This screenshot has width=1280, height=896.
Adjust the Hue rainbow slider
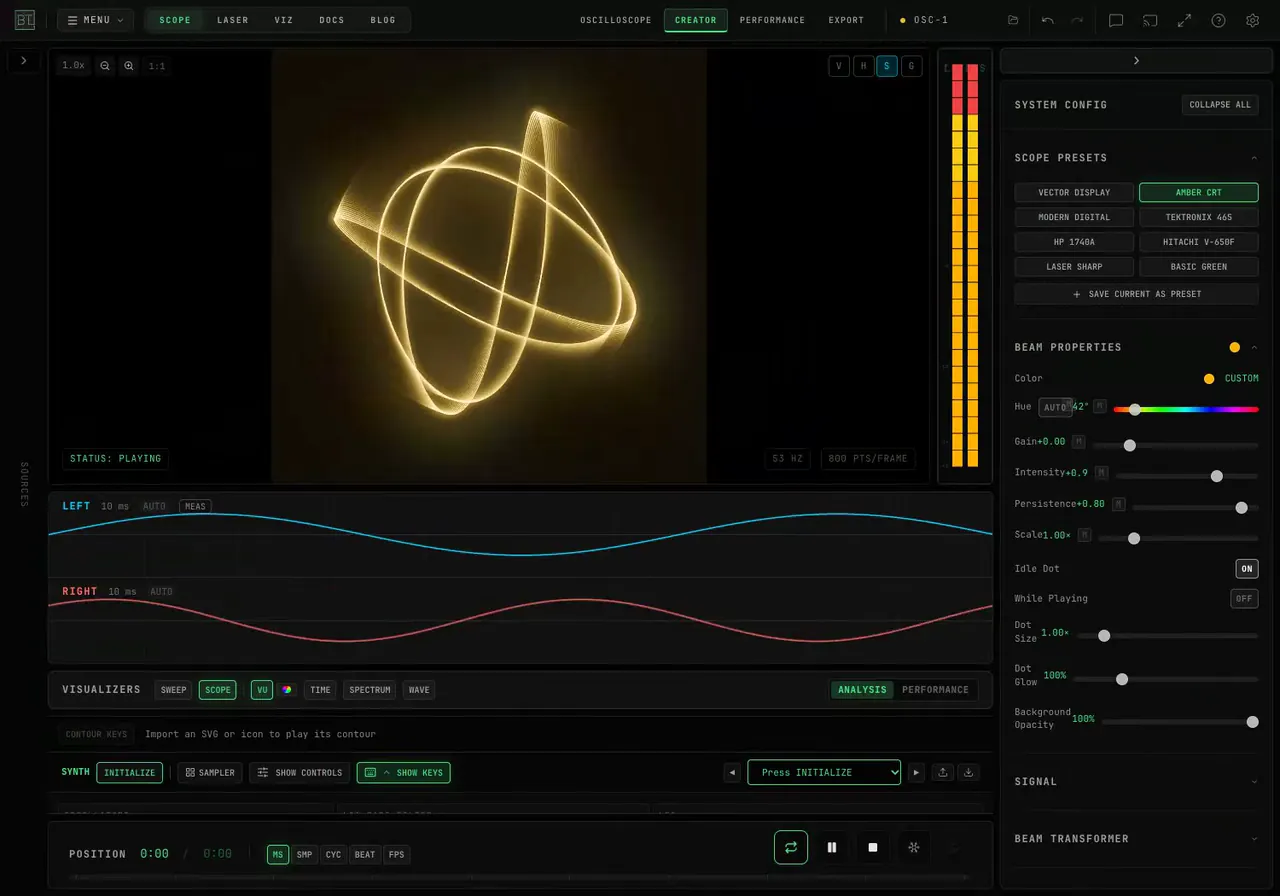tap(1186, 409)
